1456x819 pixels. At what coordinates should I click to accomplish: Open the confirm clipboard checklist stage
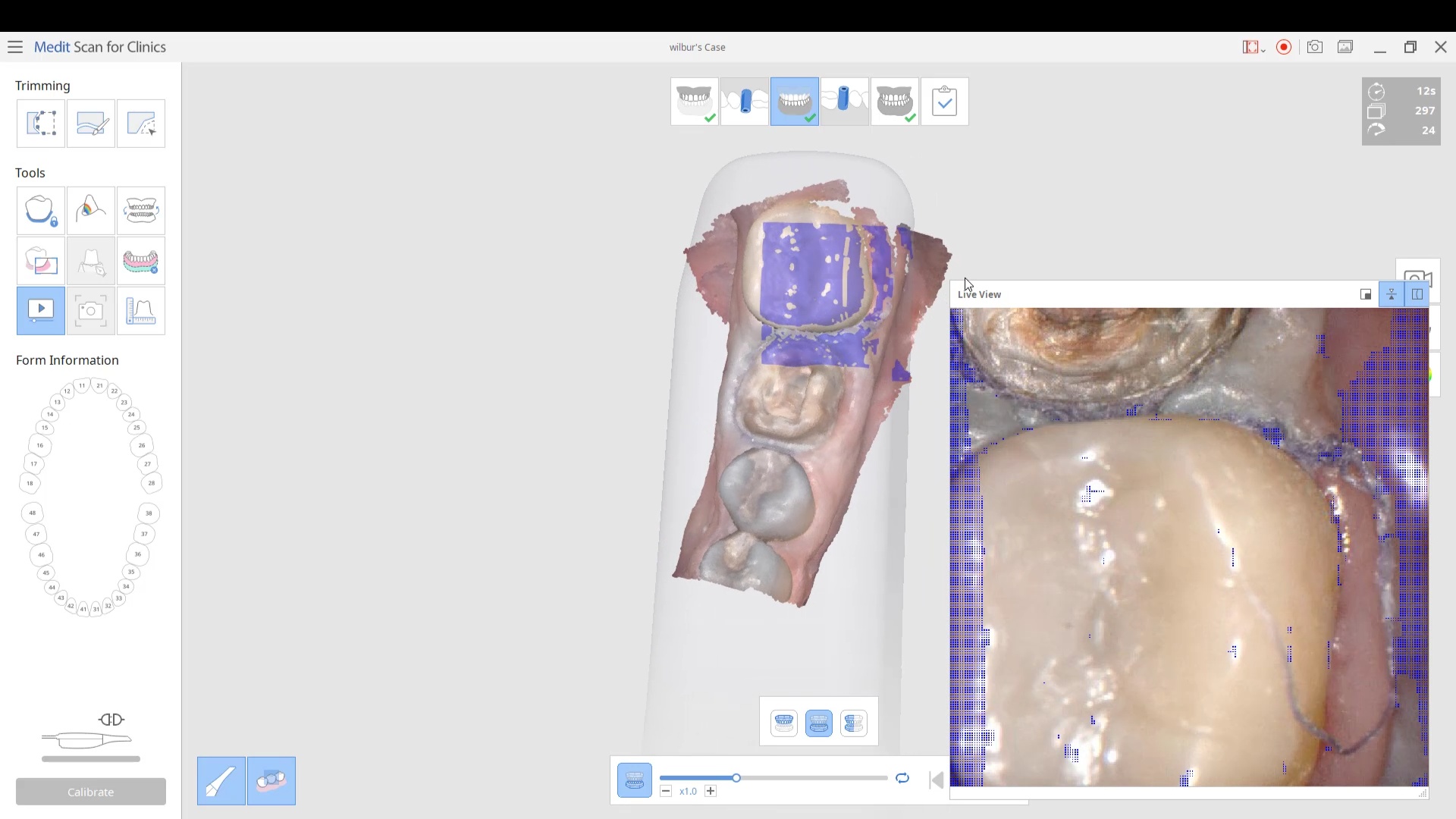945,102
